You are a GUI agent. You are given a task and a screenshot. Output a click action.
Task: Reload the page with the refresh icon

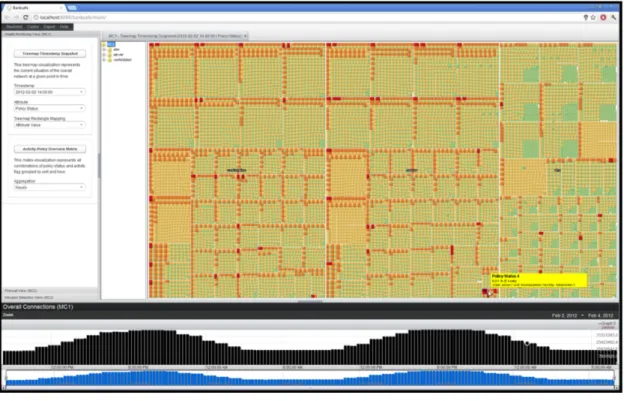tap(25, 18)
